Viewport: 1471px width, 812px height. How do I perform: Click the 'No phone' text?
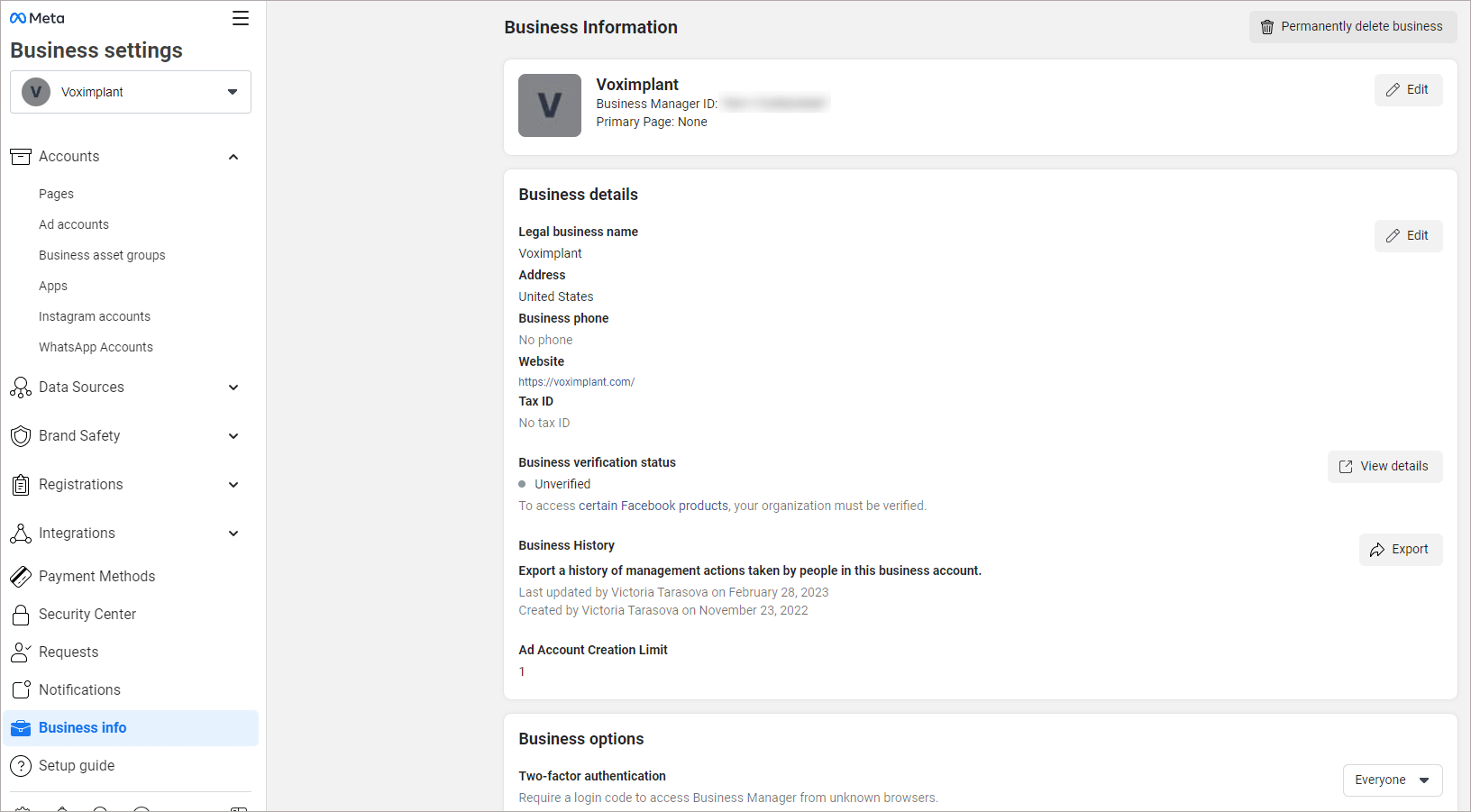[545, 340]
